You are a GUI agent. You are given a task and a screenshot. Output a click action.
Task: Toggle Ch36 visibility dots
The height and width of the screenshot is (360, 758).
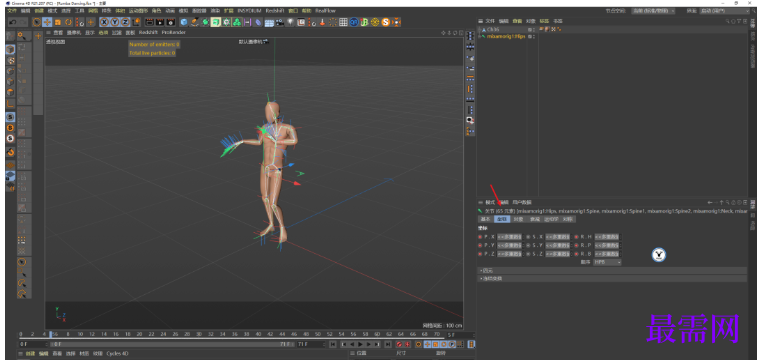point(534,29)
